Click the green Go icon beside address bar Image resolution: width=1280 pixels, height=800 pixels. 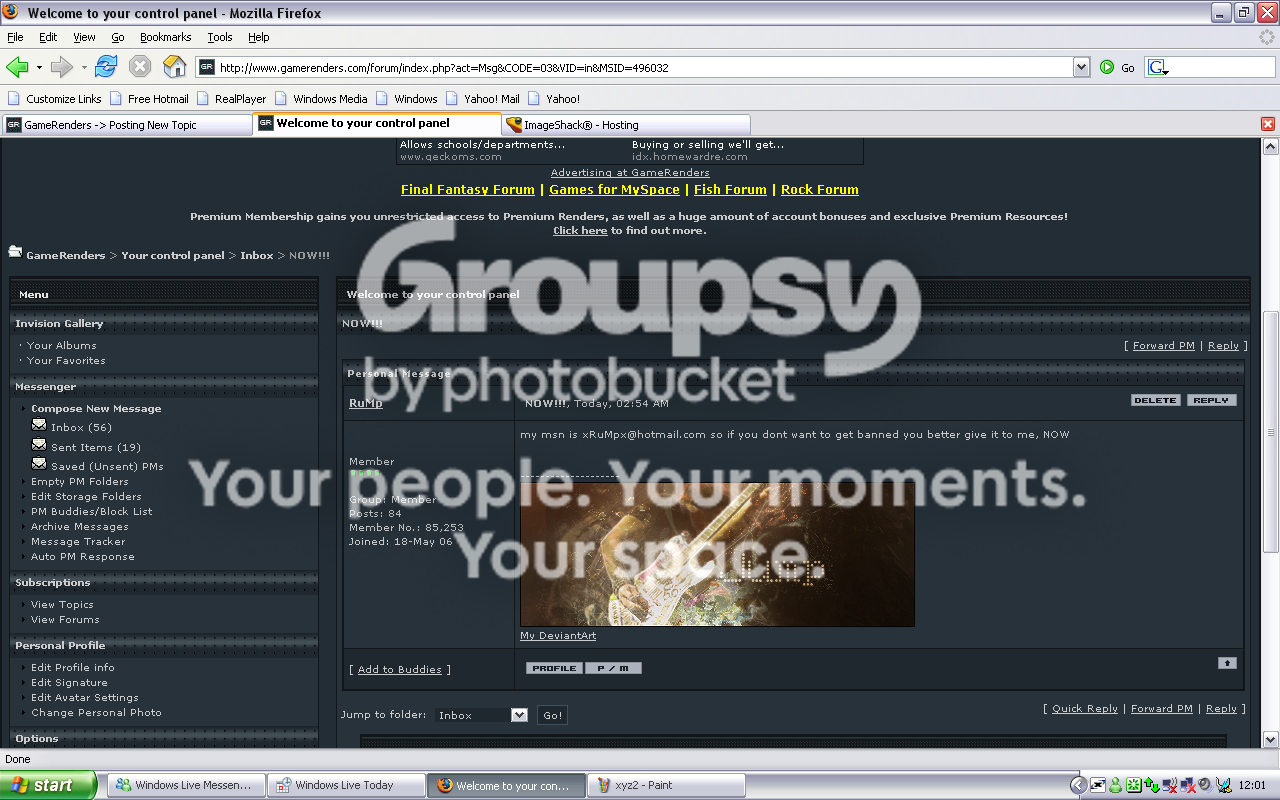[x=1107, y=67]
